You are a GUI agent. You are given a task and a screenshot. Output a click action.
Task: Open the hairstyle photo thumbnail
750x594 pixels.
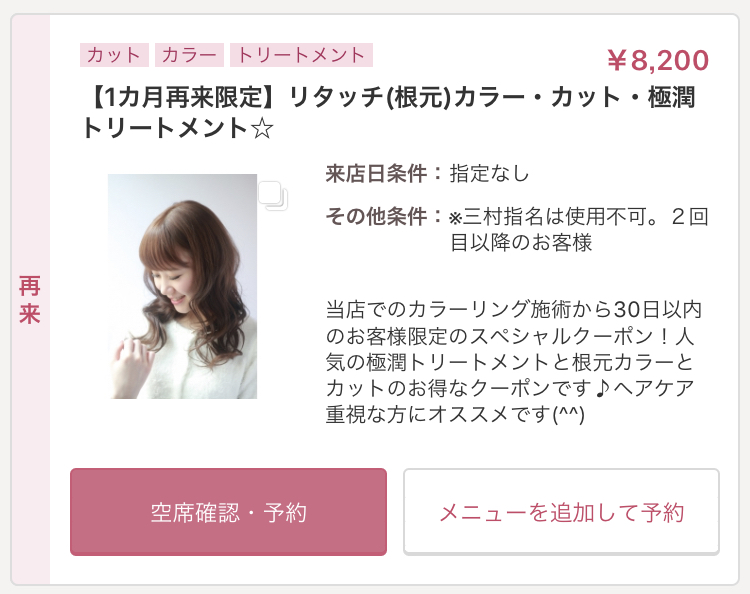pos(182,286)
